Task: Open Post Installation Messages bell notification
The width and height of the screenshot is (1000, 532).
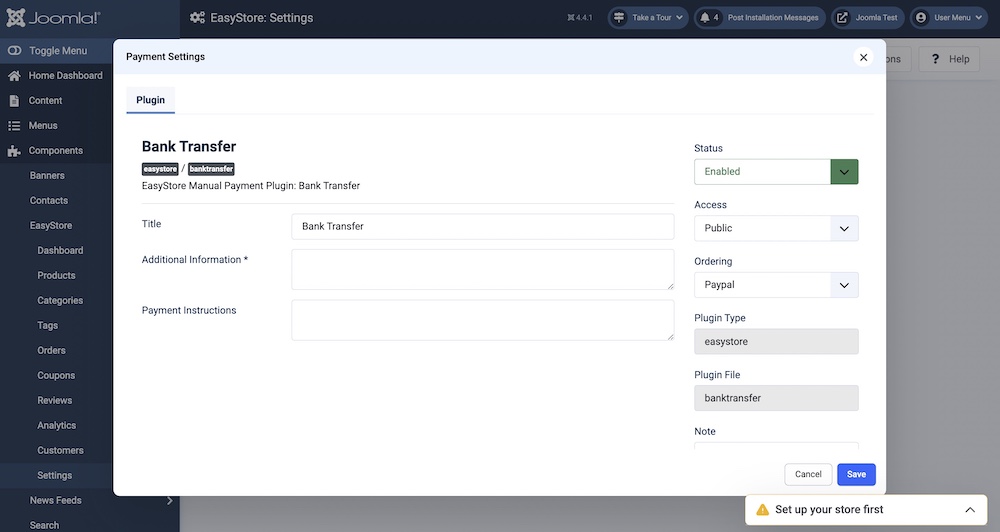Action: [x=759, y=18]
